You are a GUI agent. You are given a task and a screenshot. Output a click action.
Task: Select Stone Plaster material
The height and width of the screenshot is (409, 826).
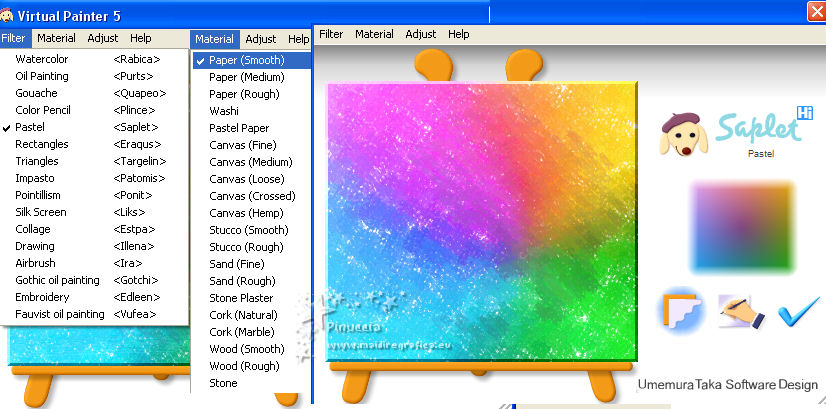pos(251,298)
